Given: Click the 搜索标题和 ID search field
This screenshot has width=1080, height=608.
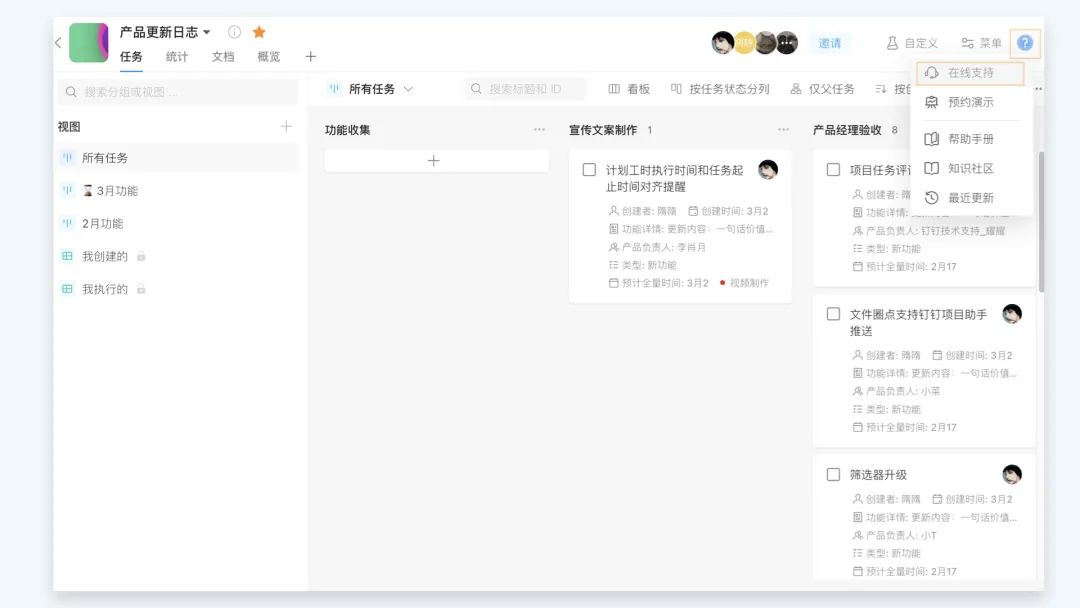Looking at the screenshot, I should point(525,89).
